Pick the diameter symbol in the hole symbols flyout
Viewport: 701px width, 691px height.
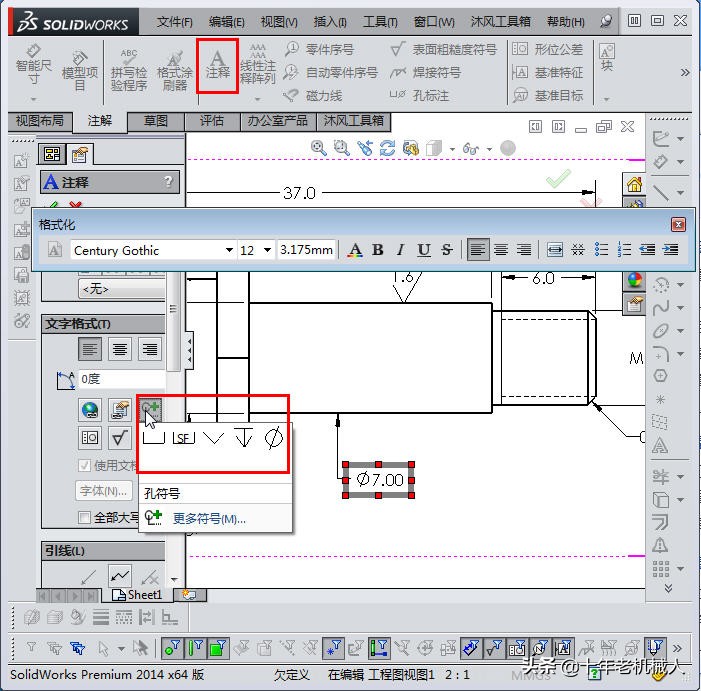coord(274,437)
